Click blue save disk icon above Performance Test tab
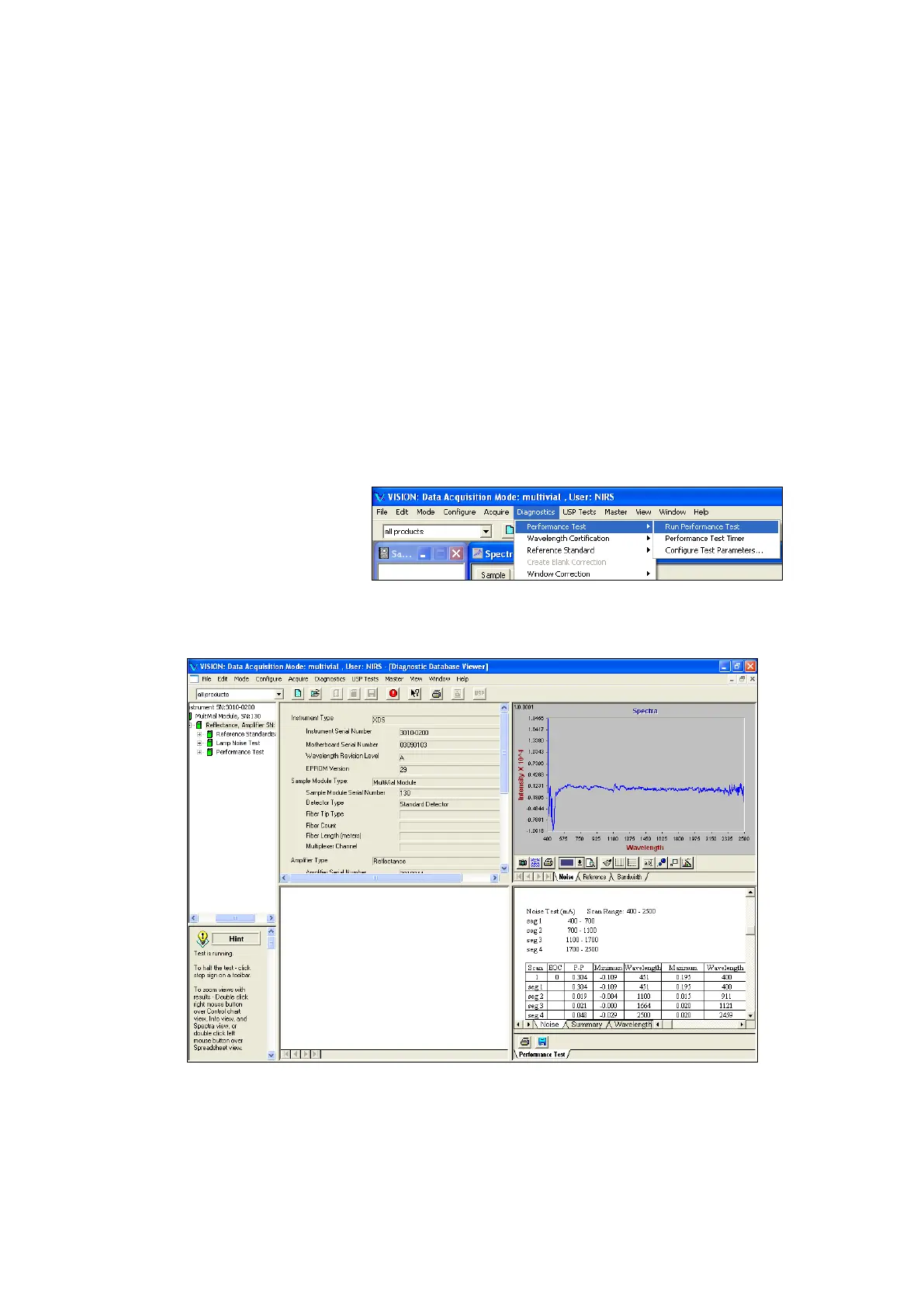 [x=542, y=1042]
